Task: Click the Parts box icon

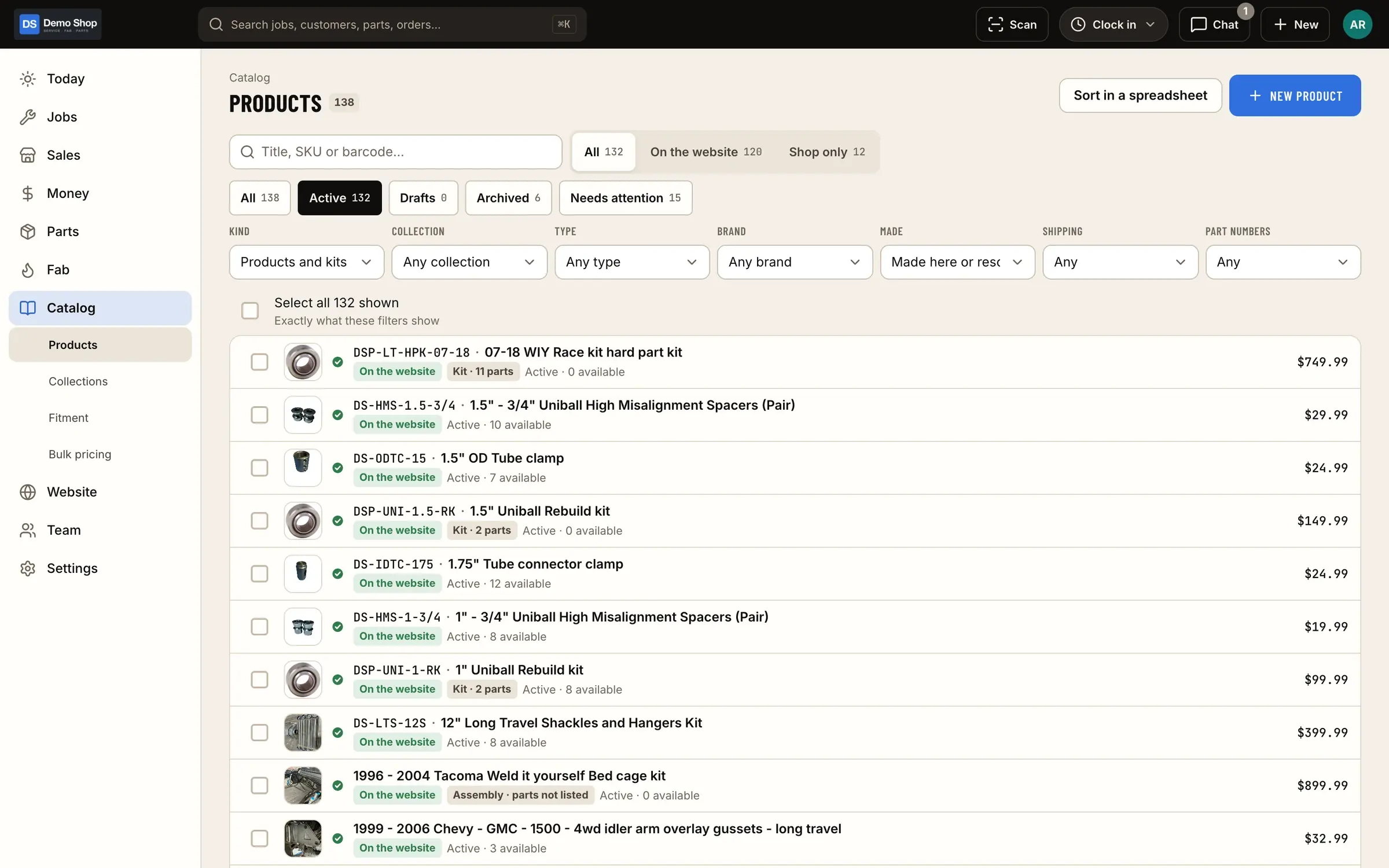Action: 28,231
